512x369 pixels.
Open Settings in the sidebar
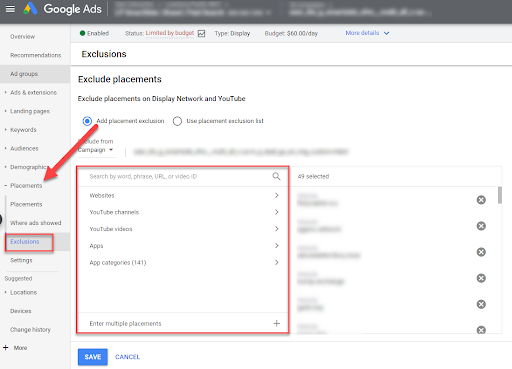pos(21,260)
